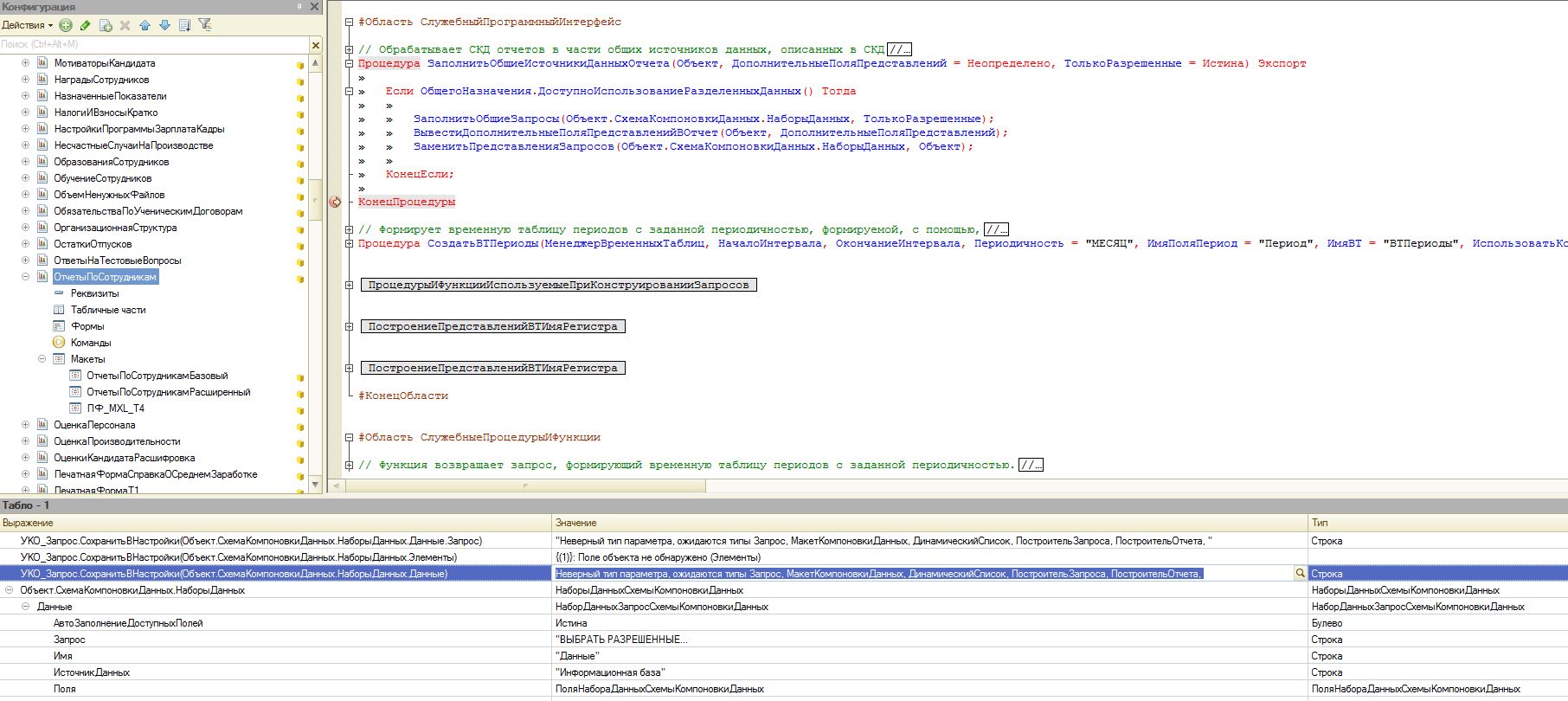Expand ПроцедурыИФункцииИспользуемыеПриКонструированииЗапросов folded region
The width and height of the screenshot is (1568, 701).
(x=349, y=285)
